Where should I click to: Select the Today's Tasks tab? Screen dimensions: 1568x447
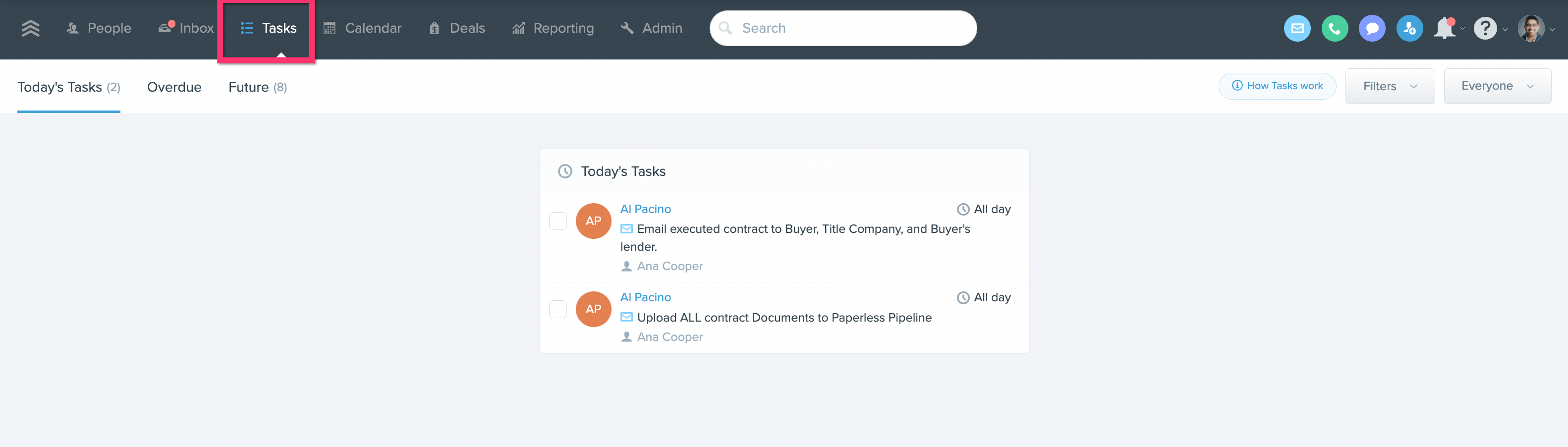pos(69,87)
